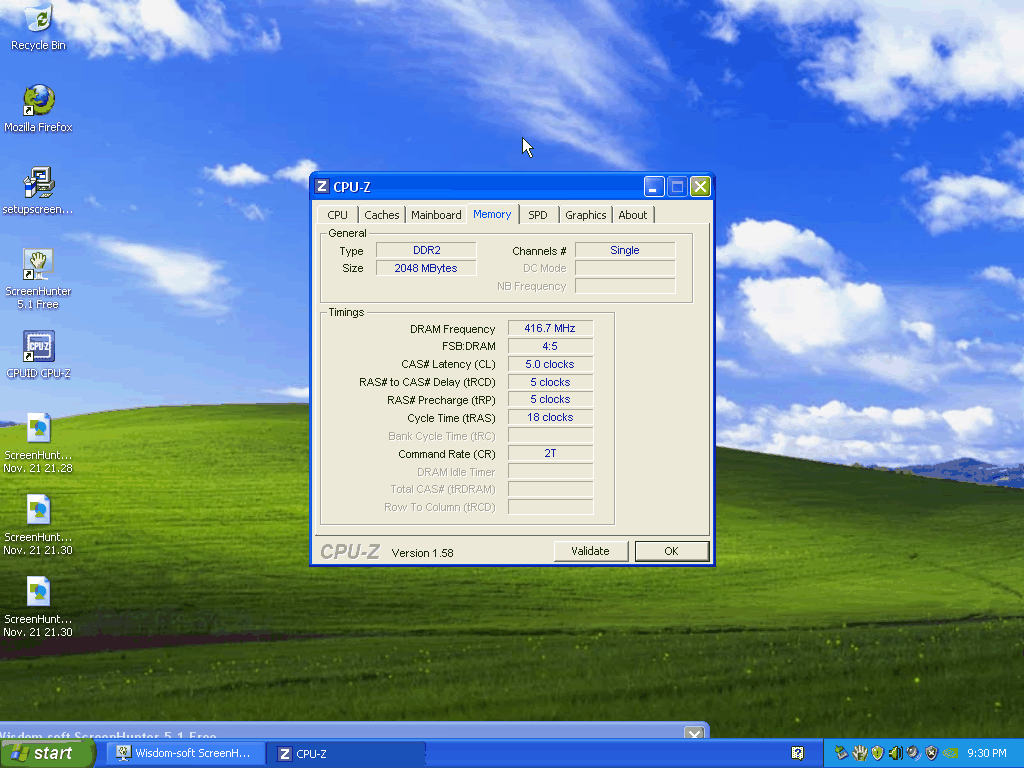
Task: Click the gray sound manager tray icon
Action: 913,753
